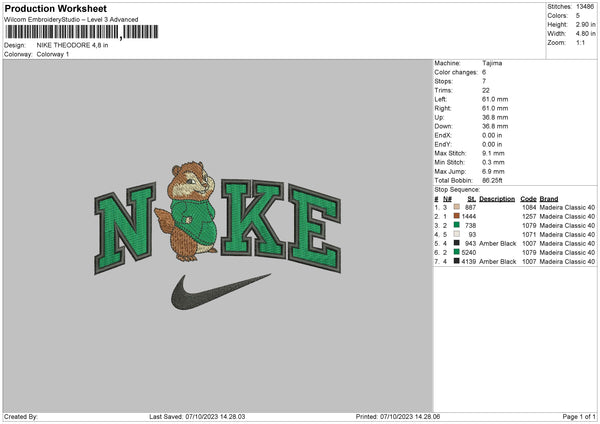600x424 pixels.
Task: Click the stitch count '5240' in stop 6
Action: coord(469,253)
